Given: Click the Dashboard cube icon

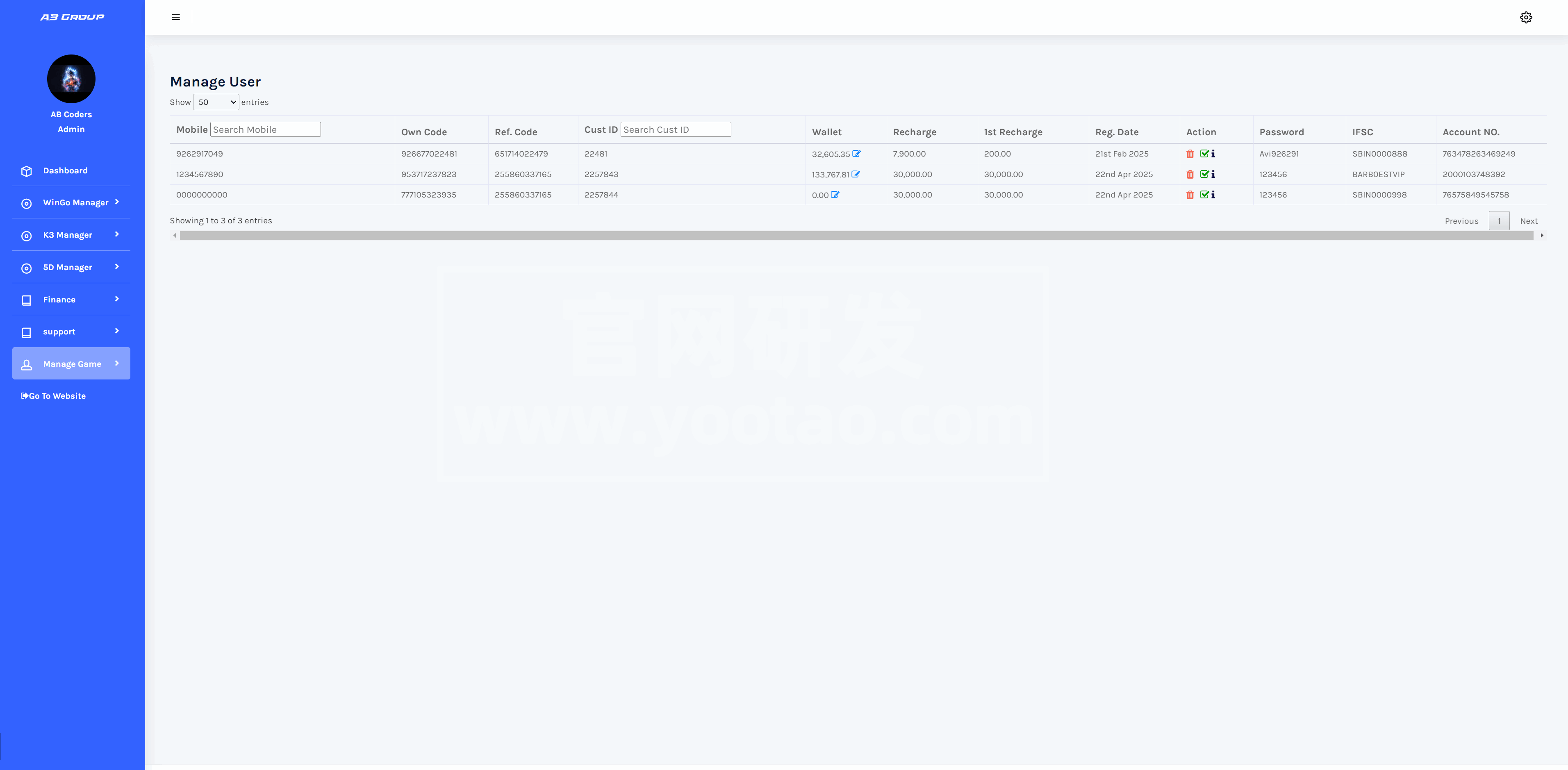Looking at the screenshot, I should click(26, 171).
